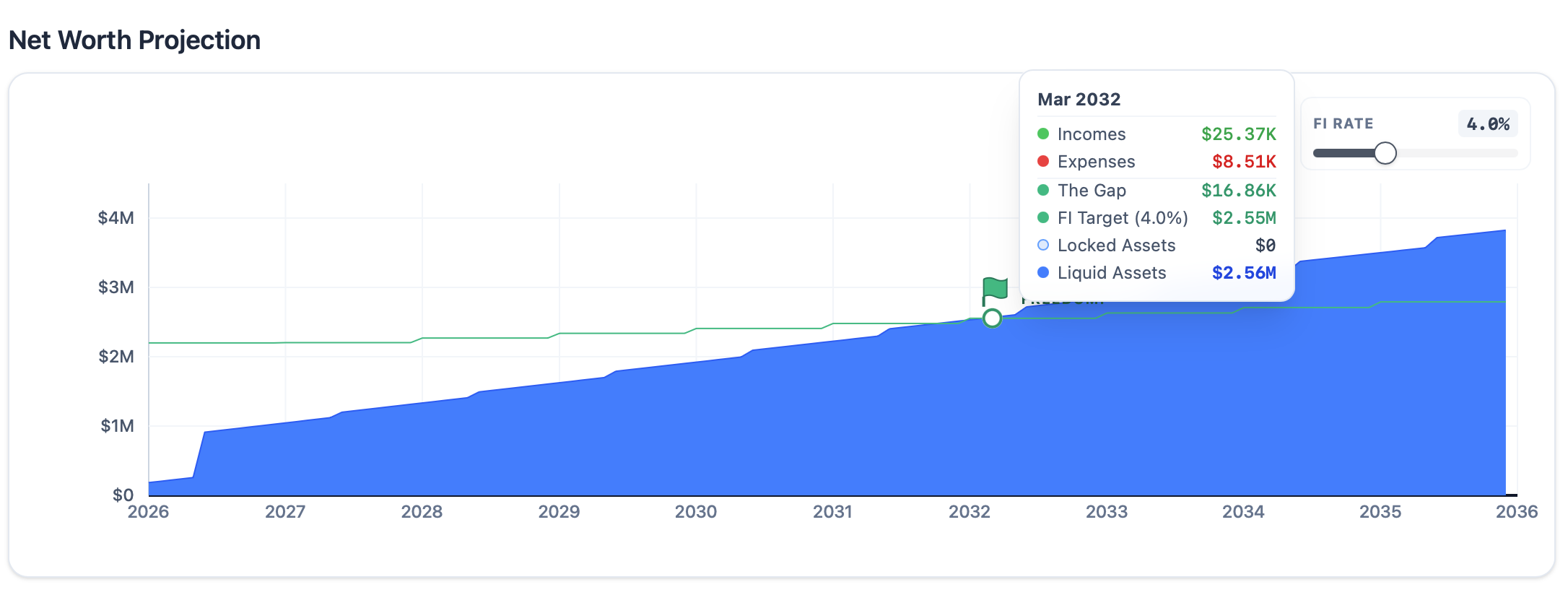Screen dimensions: 1568x595
Task: Click the '2034' x-axis label
Action: 1243,512
